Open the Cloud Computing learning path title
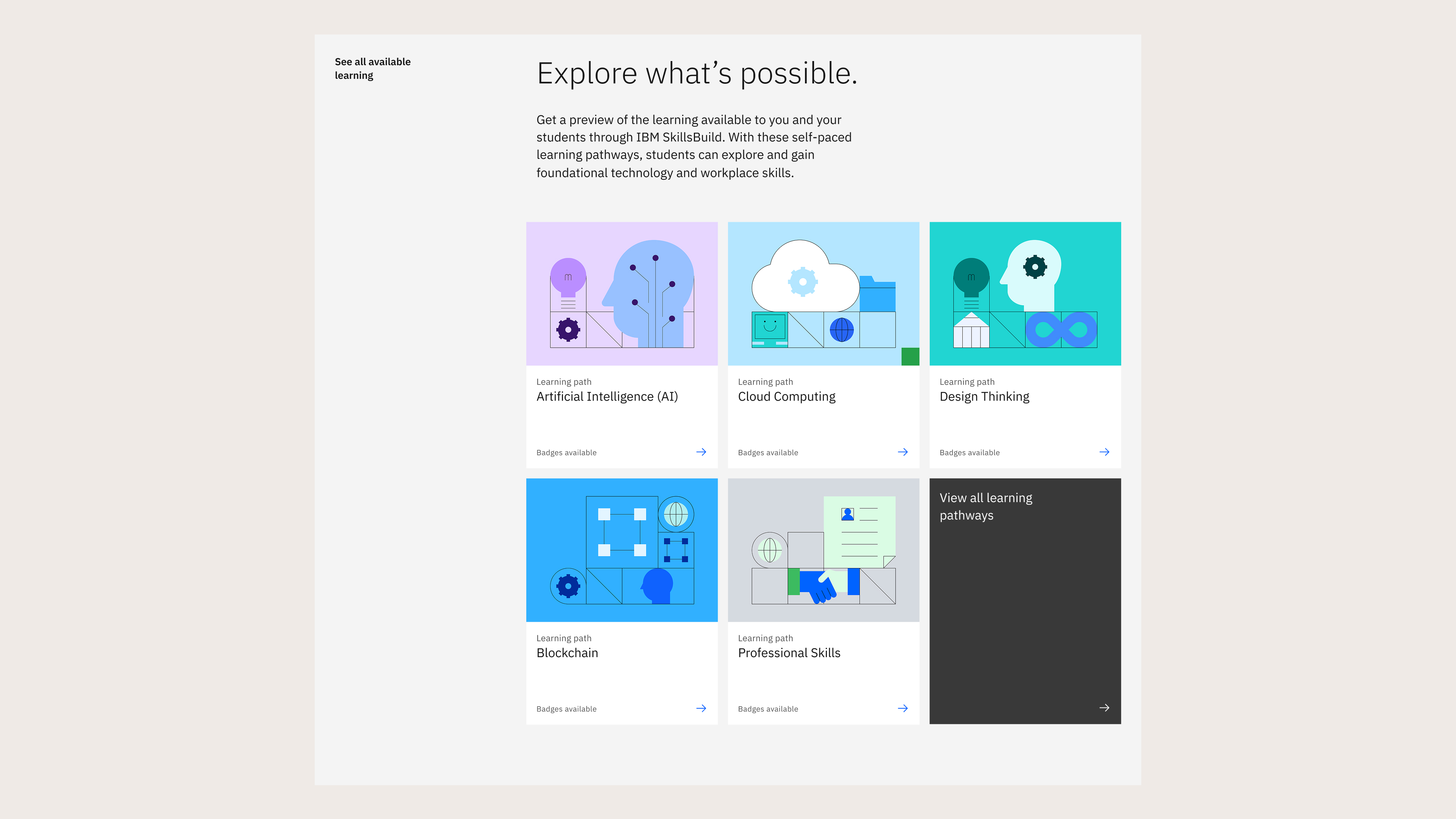Screen dimensions: 1456x819 click(786, 396)
